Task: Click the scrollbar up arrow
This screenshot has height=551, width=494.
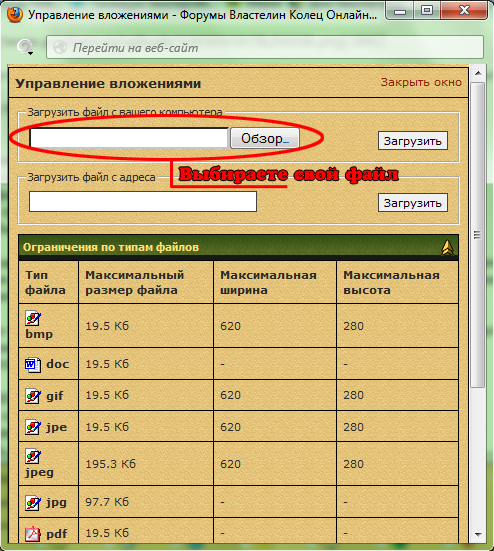Action: (478, 73)
